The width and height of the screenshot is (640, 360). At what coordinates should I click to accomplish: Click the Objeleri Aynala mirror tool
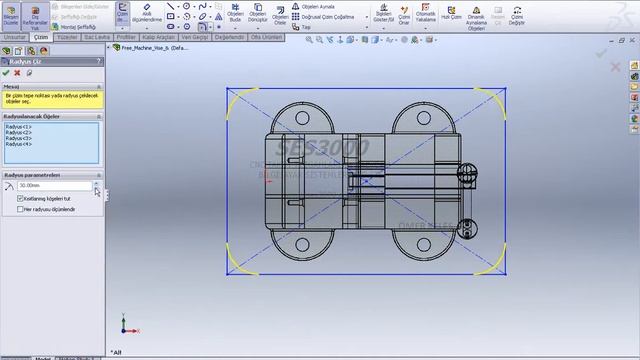click(313, 7)
